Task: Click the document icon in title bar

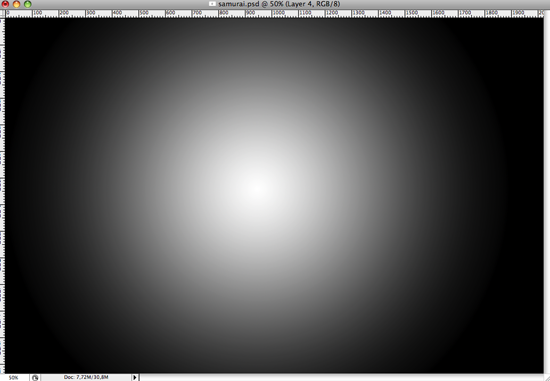Action: click(212, 4)
